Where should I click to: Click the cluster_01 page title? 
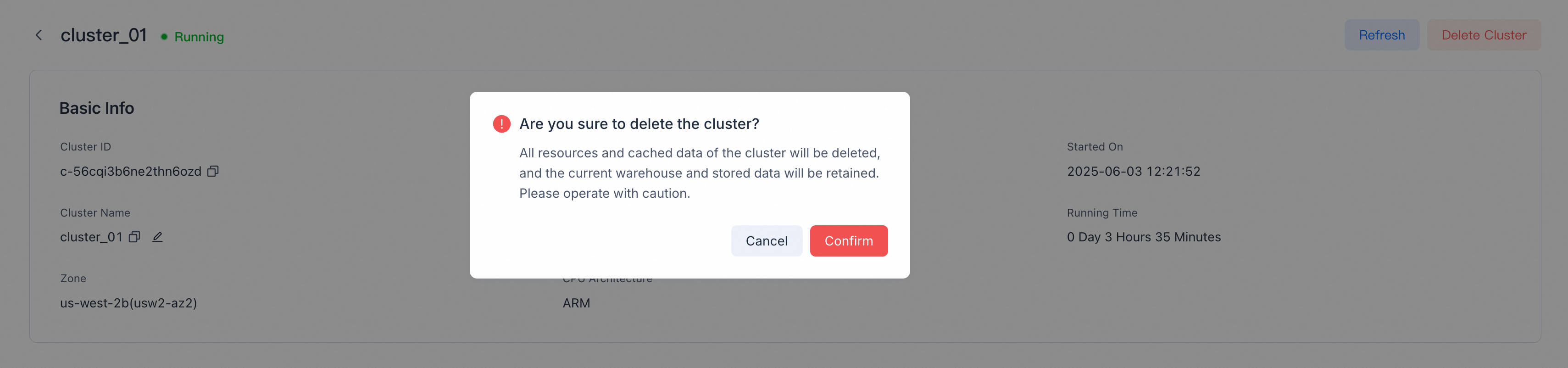coord(105,35)
